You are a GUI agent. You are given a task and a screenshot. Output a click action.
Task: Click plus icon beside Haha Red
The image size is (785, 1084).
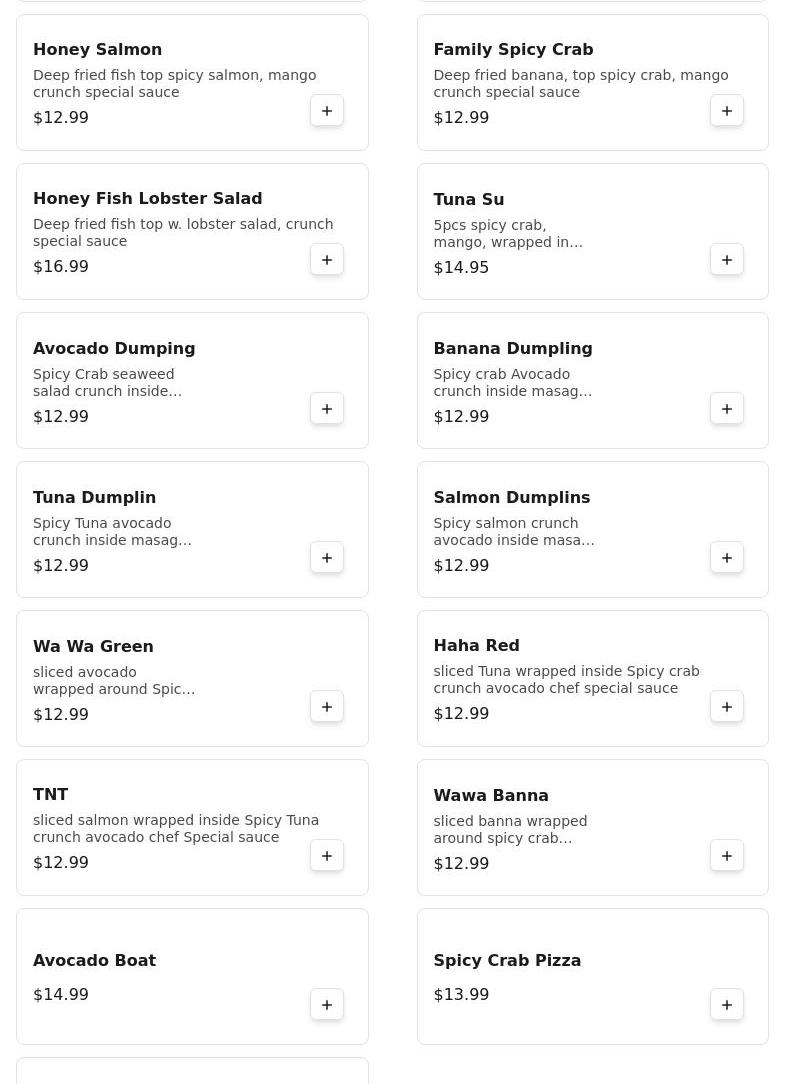point(727,707)
